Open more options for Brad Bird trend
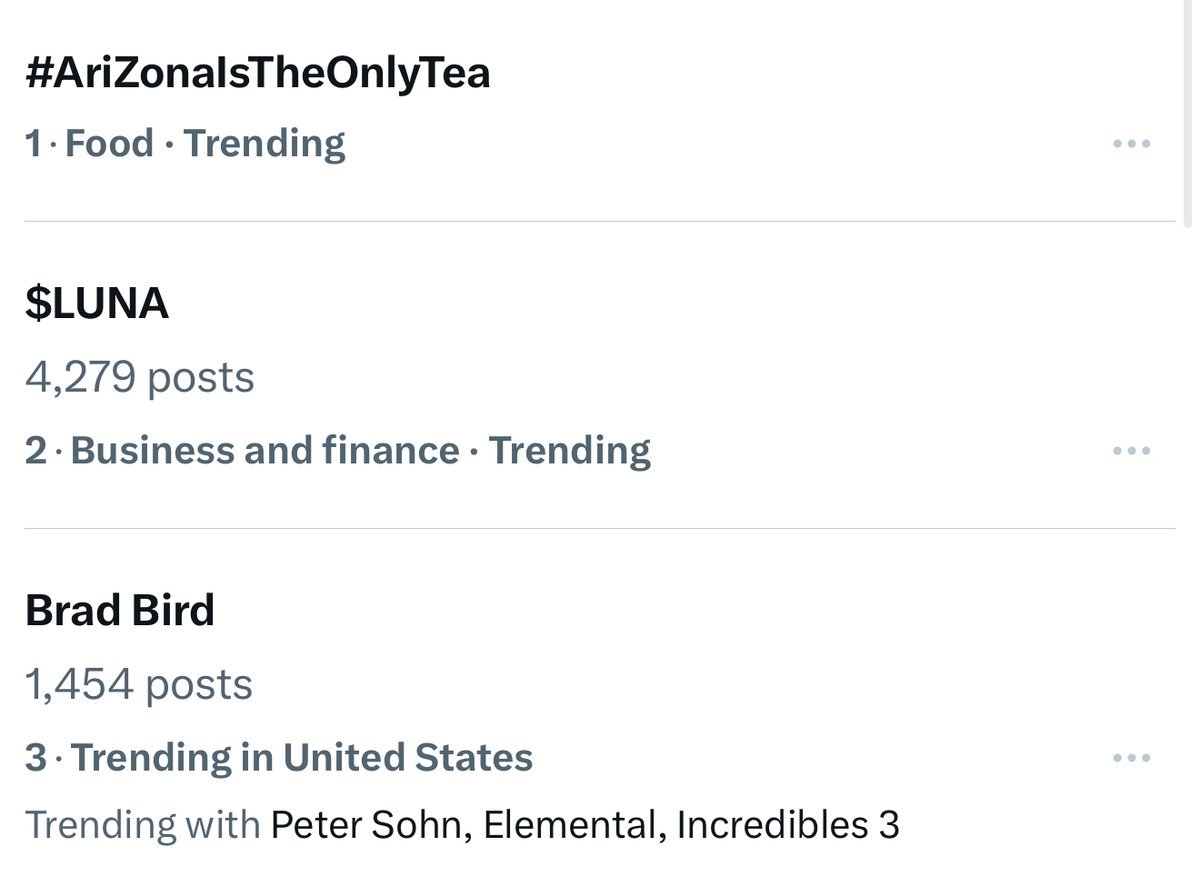Screen dimensions: 1200x896 [x=1131, y=758]
